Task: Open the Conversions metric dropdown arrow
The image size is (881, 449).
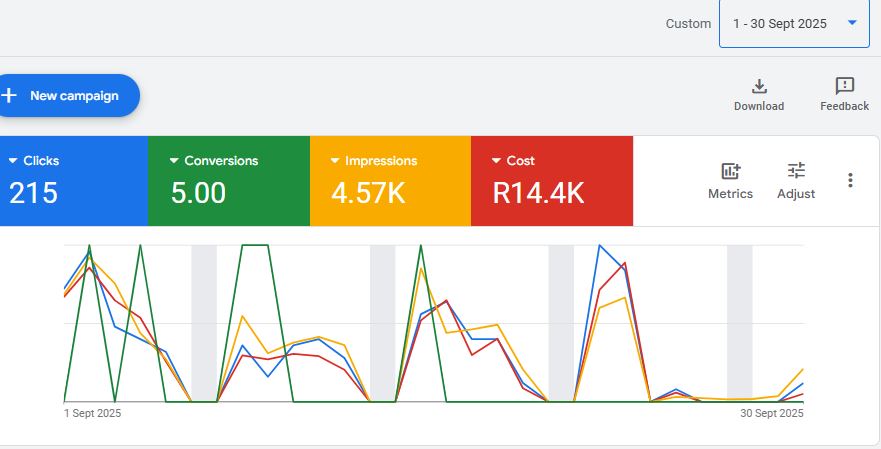Action: [x=174, y=161]
